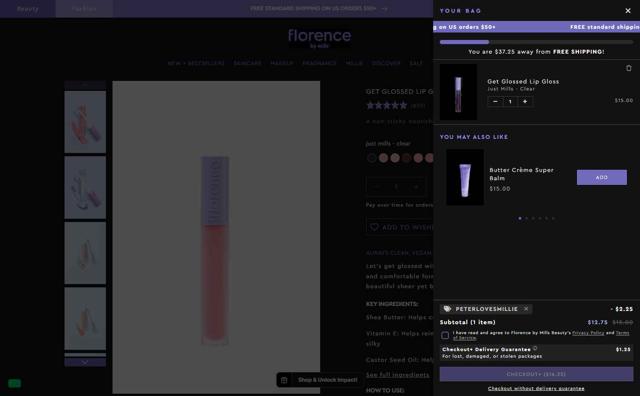Click the Checkout+ button
Screen dimensions: 640x396
click(536, 374)
